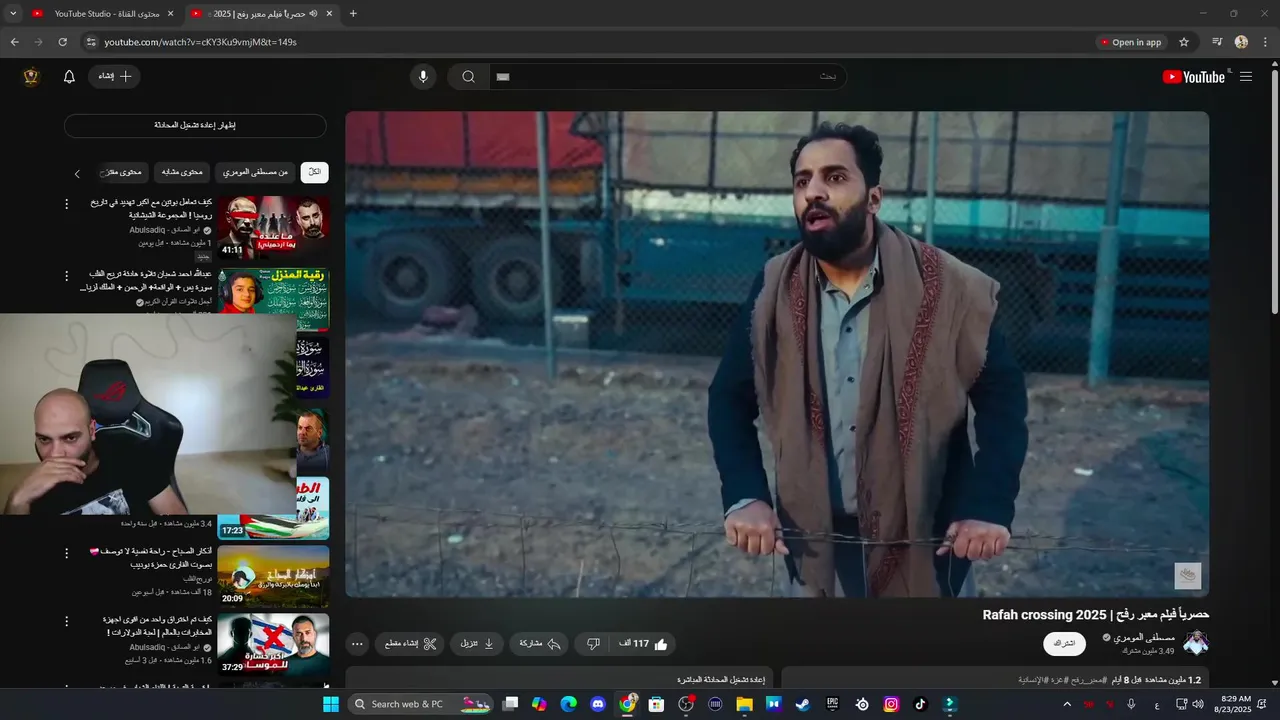Like the video with 117 ألف thumbs up
The image size is (1280, 720).
click(643, 644)
